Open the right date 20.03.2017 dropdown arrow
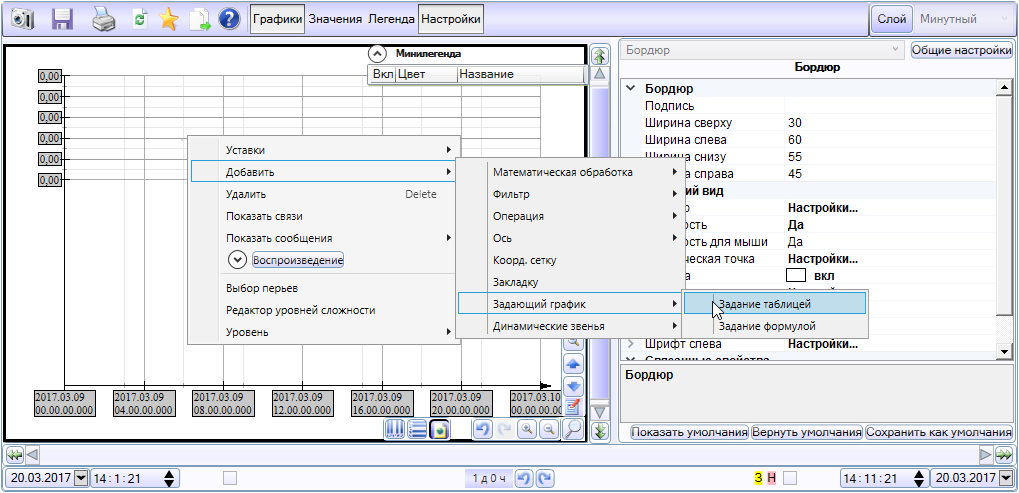Screen dimensions: 1019x493 pyautogui.click(x=1006, y=479)
